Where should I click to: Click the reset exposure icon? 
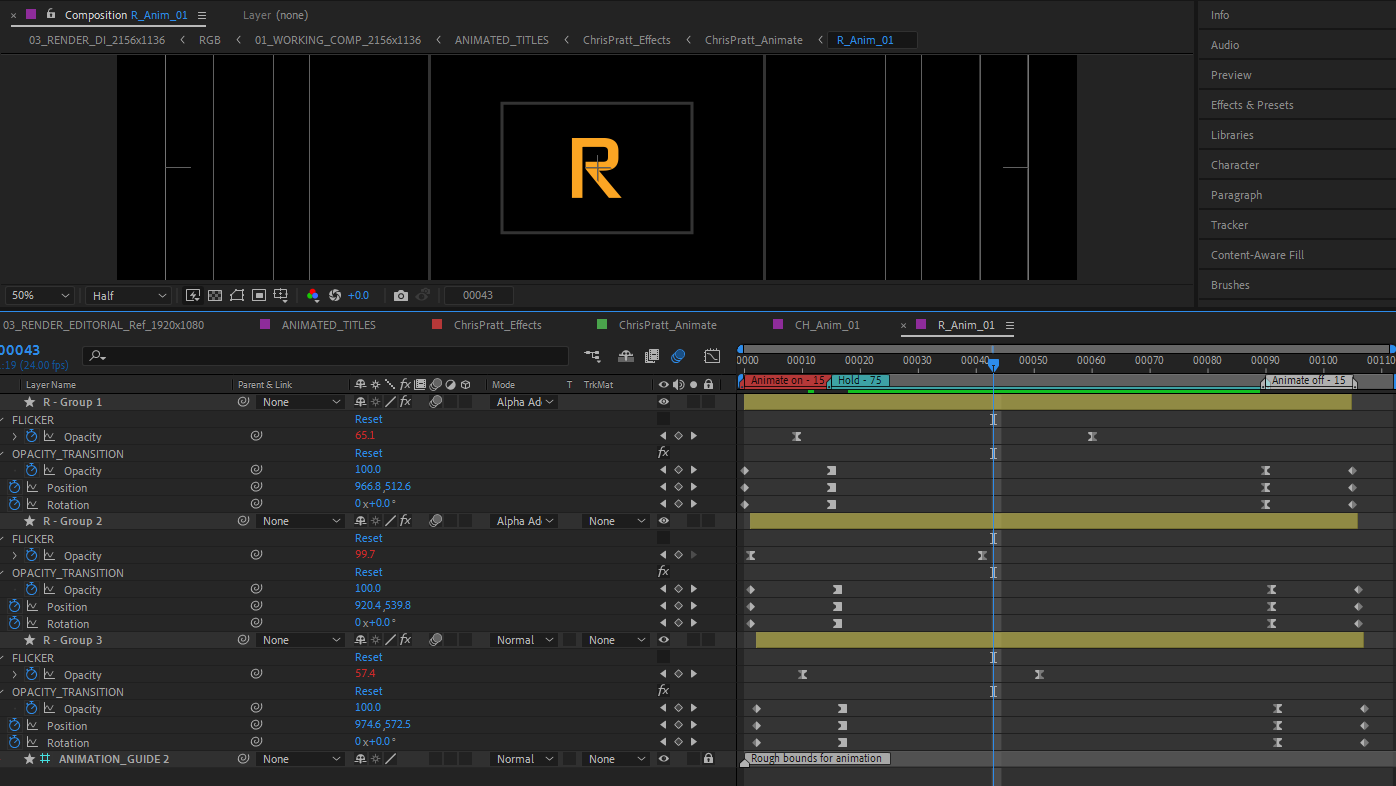335,296
